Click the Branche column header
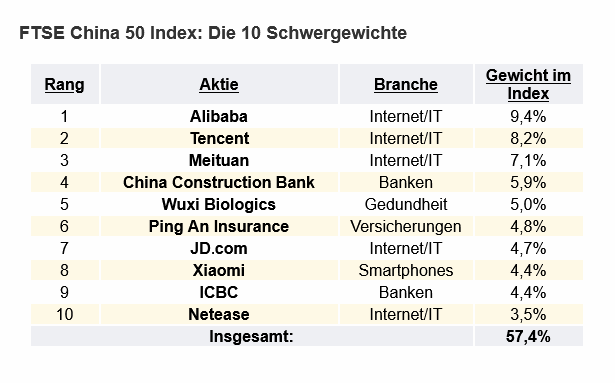Screen dimensions: 615x383 tap(406, 85)
